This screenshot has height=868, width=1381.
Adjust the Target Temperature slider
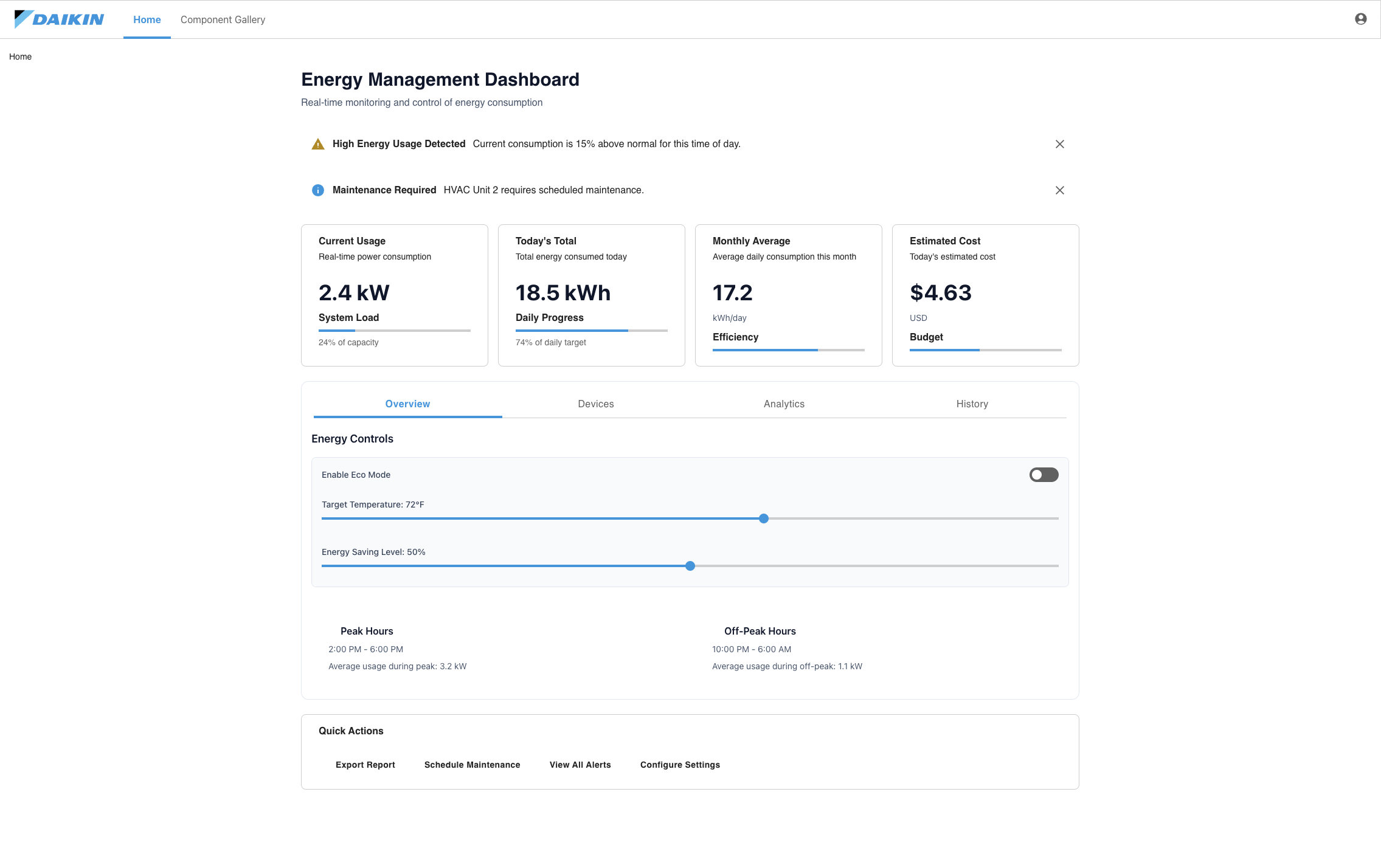tap(764, 518)
